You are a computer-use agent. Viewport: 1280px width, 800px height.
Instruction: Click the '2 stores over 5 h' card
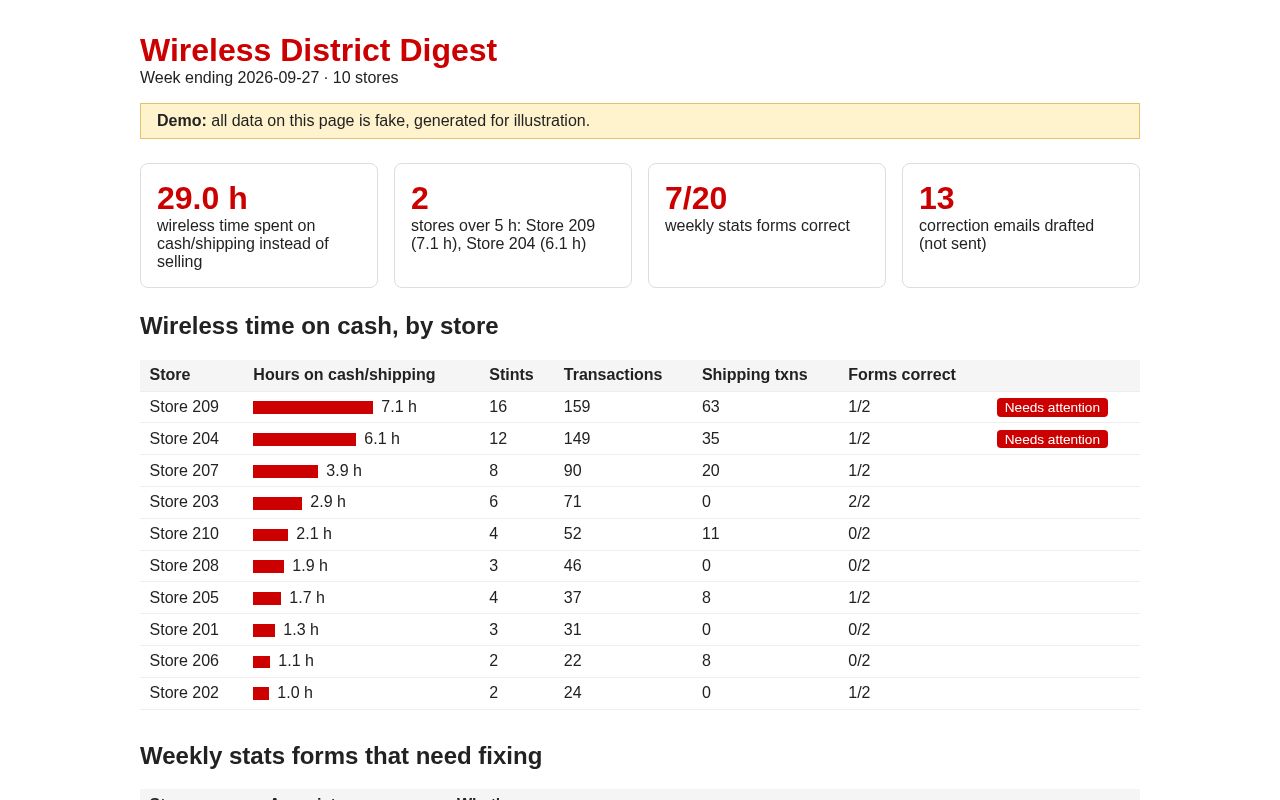coord(513,226)
